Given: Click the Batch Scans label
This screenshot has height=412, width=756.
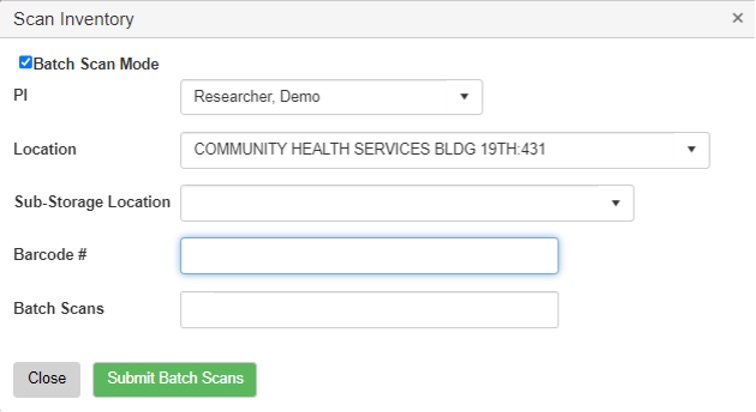Looking at the screenshot, I should point(58,308).
